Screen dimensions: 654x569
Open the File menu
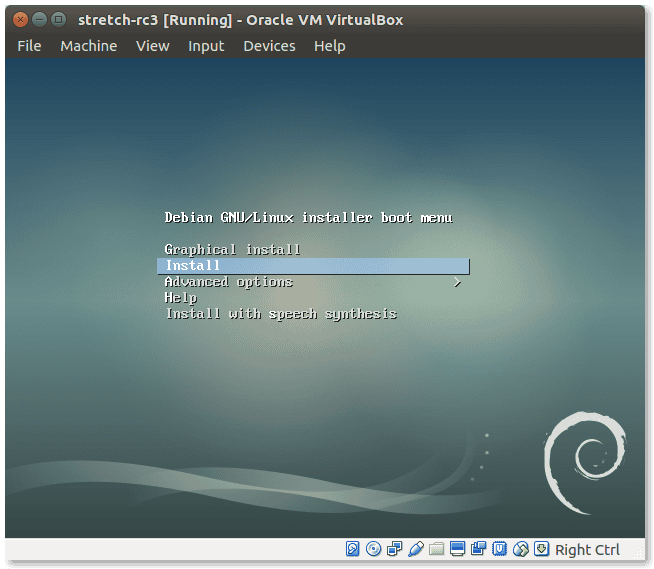(x=29, y=46)
